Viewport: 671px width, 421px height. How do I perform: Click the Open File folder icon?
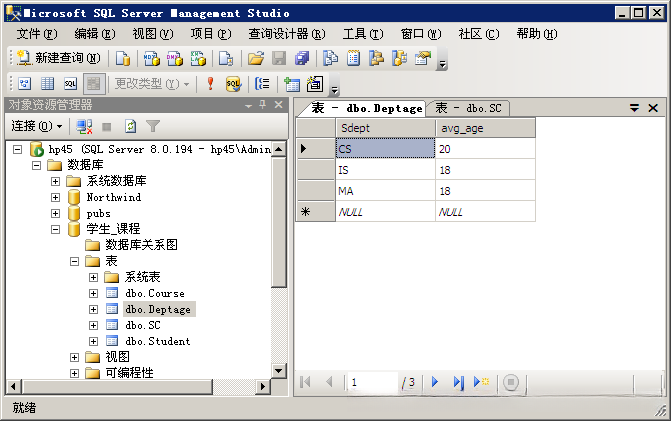click(x=255, y=58)
